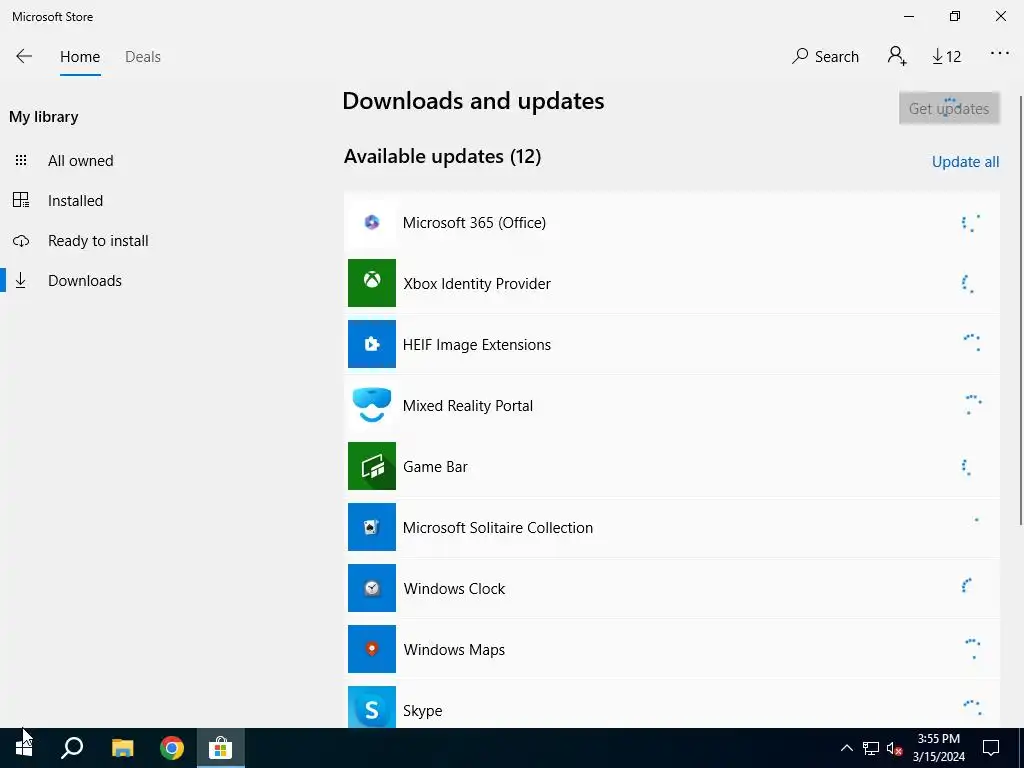The width and height of the screenshot is (1024, 768).
Task: Open the Microsoft 365 (Office) entry name
Action: pyautogui.click(x=474, y=223)
